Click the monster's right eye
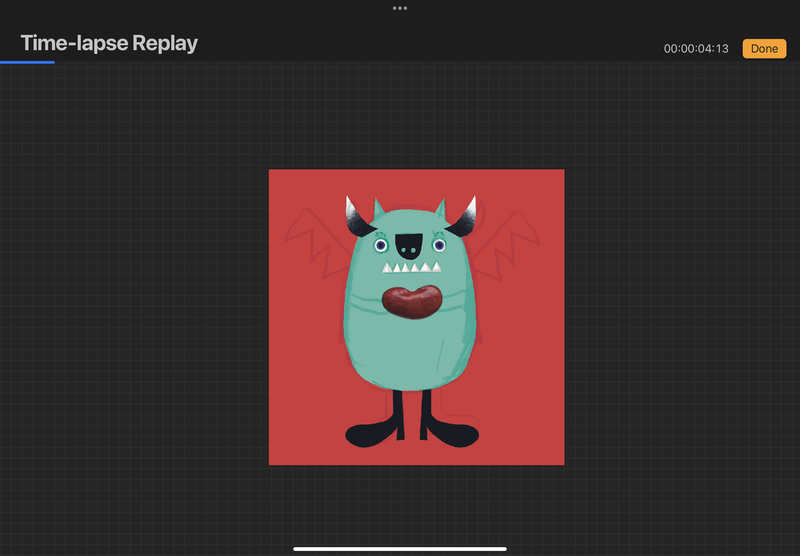The image size is (800, 556). click(438, 245)
